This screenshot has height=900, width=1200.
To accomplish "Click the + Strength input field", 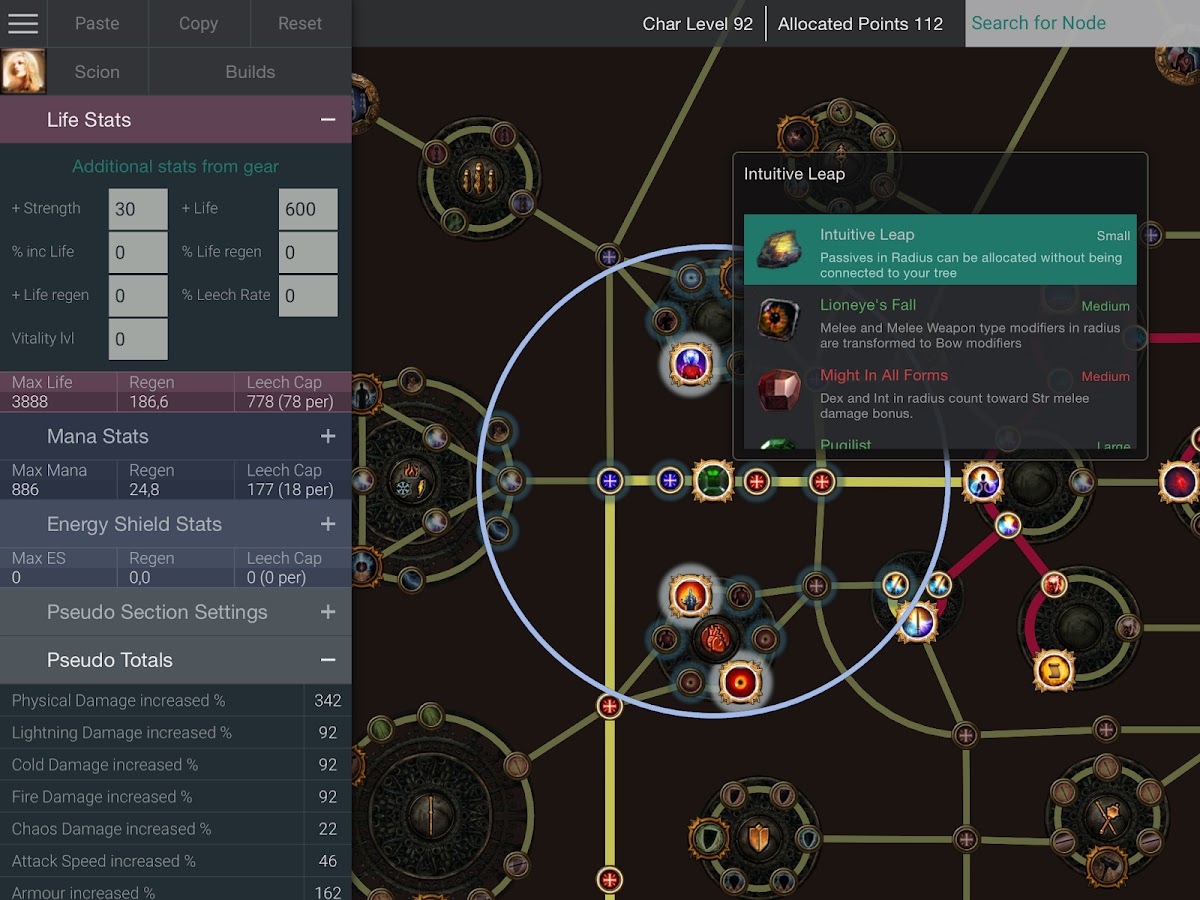I will [138, 209].
